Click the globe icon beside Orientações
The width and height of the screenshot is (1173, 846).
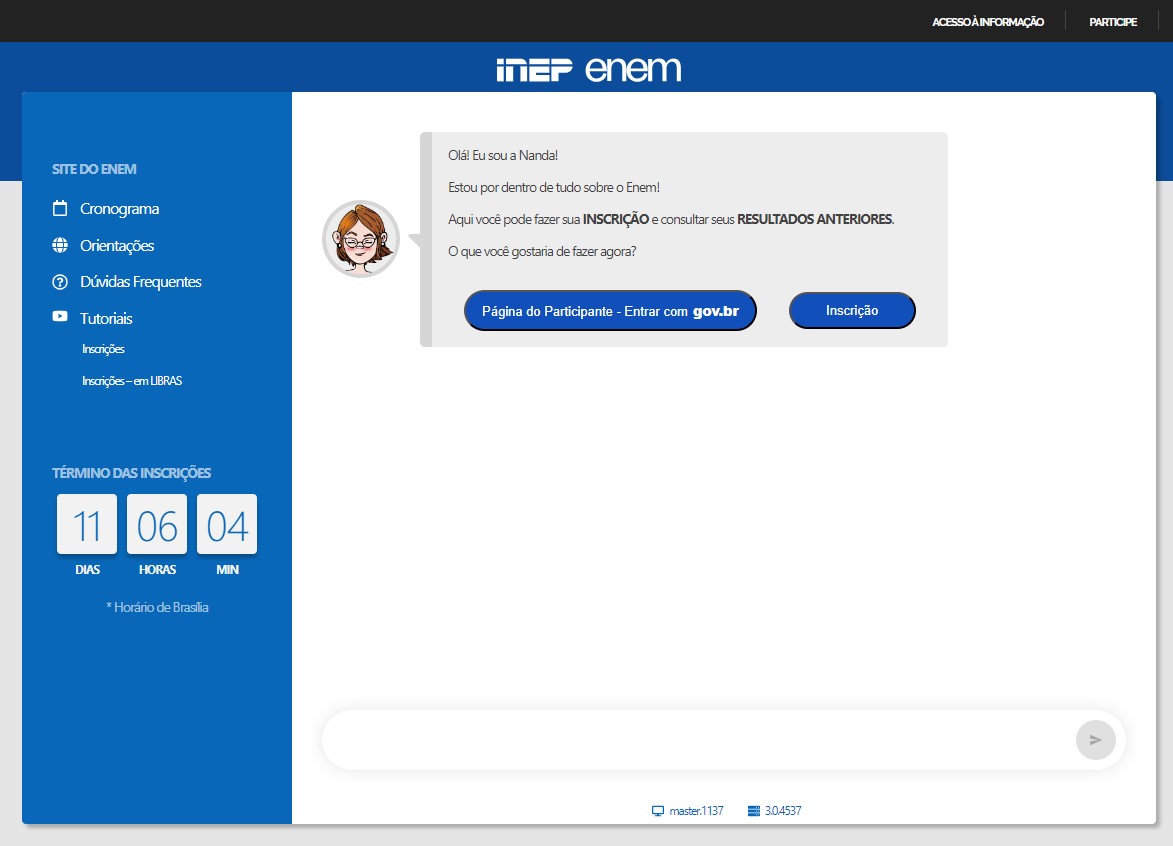(60, 246)
